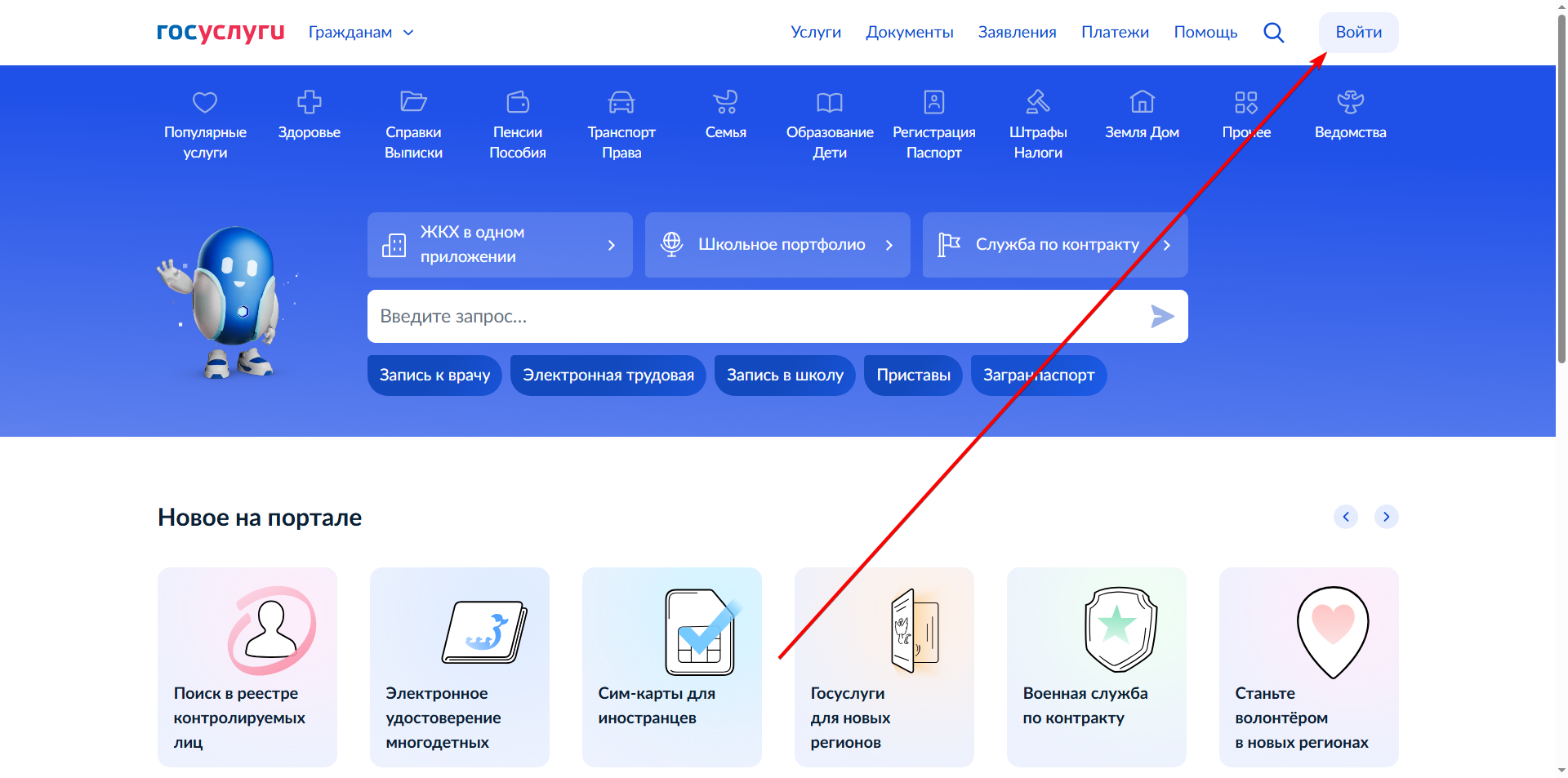Click the search magnifier icon in header
The height and width of the screenshot is (778, 1568).
(x=1274, y=33)
